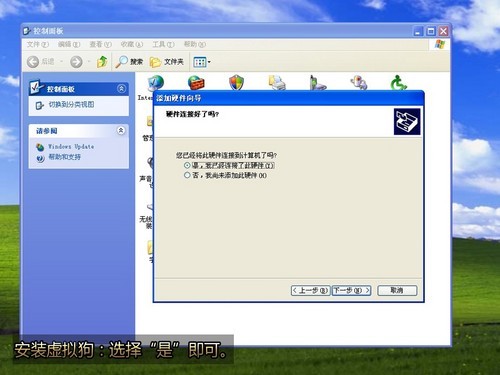500x375 pixels.
Task: Click the Add Hardware Wizard title bar
Action: [288, 98]
